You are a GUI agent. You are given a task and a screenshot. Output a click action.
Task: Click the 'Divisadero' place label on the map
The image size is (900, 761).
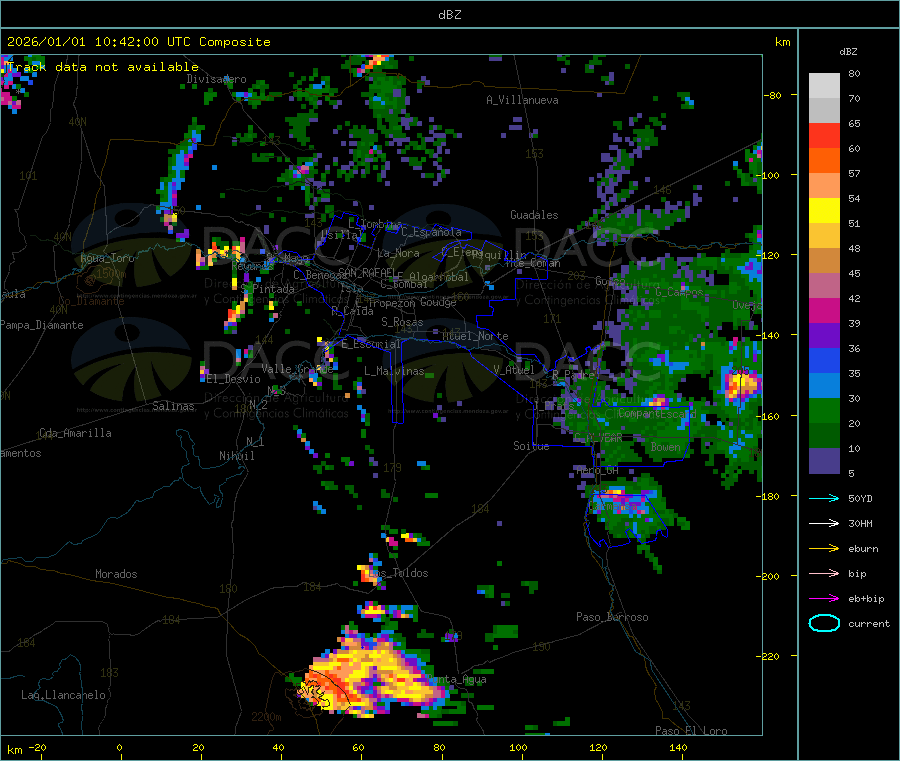[216, 79]
